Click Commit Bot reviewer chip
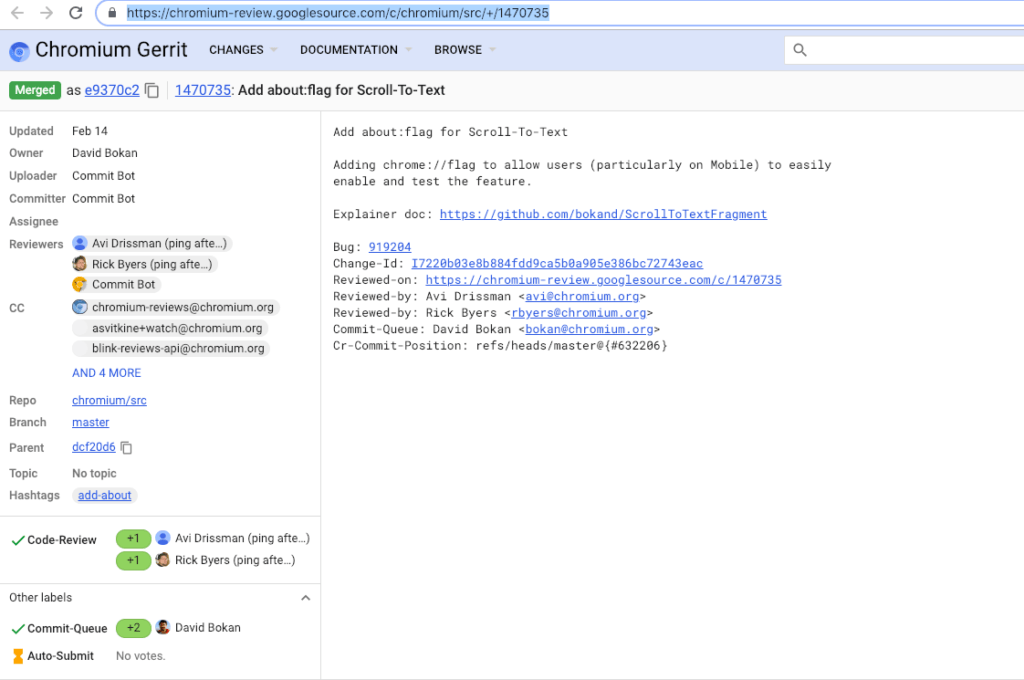Screen dimensions: 1024x680 [x=116, y=284]
